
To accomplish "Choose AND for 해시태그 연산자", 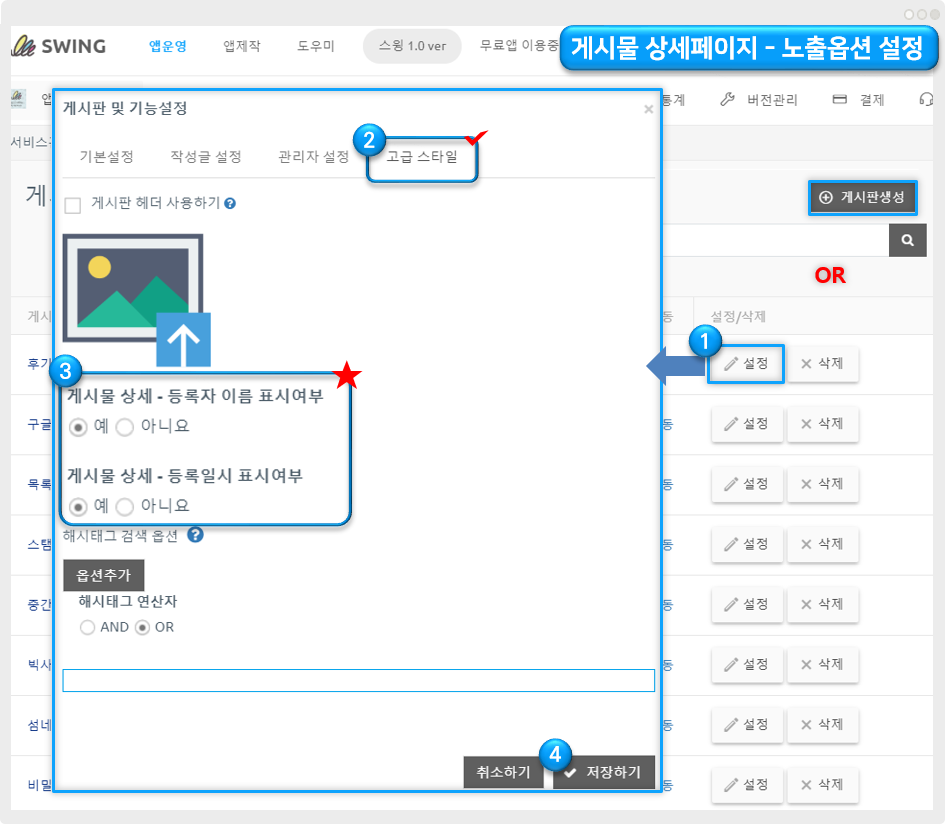I will pos(88,628).
